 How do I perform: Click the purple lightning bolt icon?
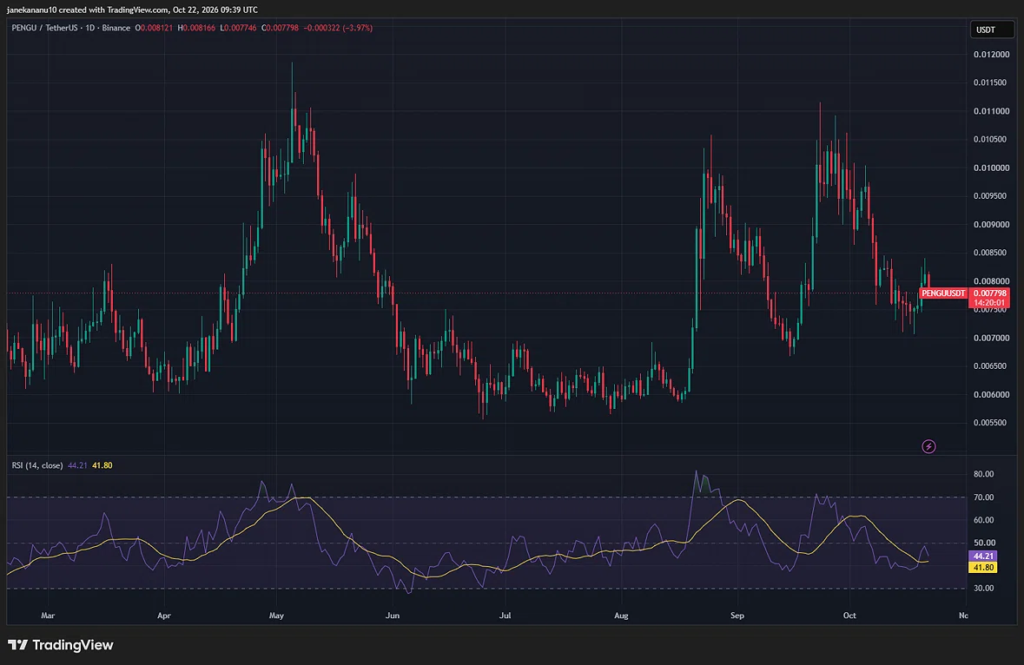coord(928,446)
